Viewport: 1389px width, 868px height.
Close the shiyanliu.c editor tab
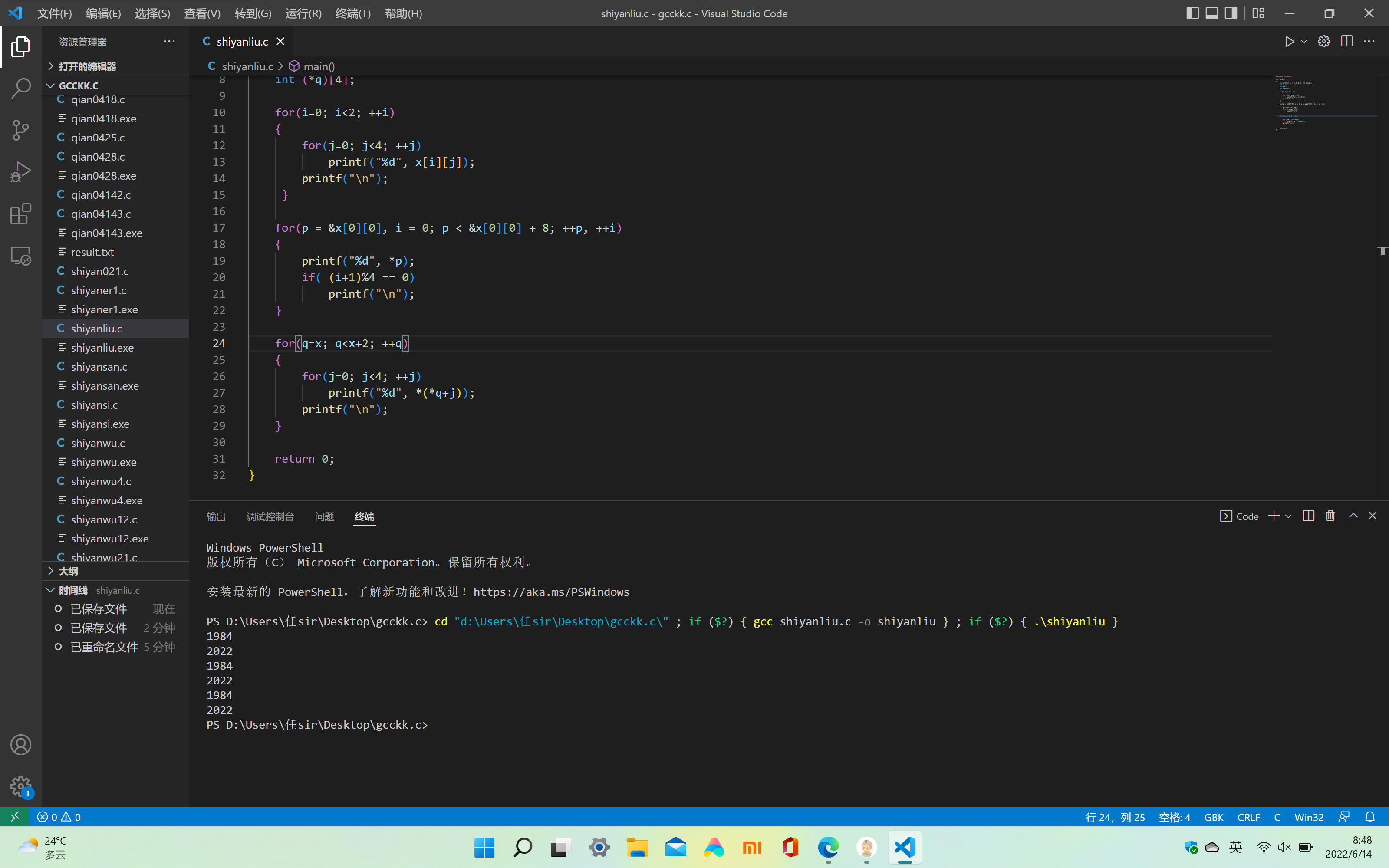[280, 41]
